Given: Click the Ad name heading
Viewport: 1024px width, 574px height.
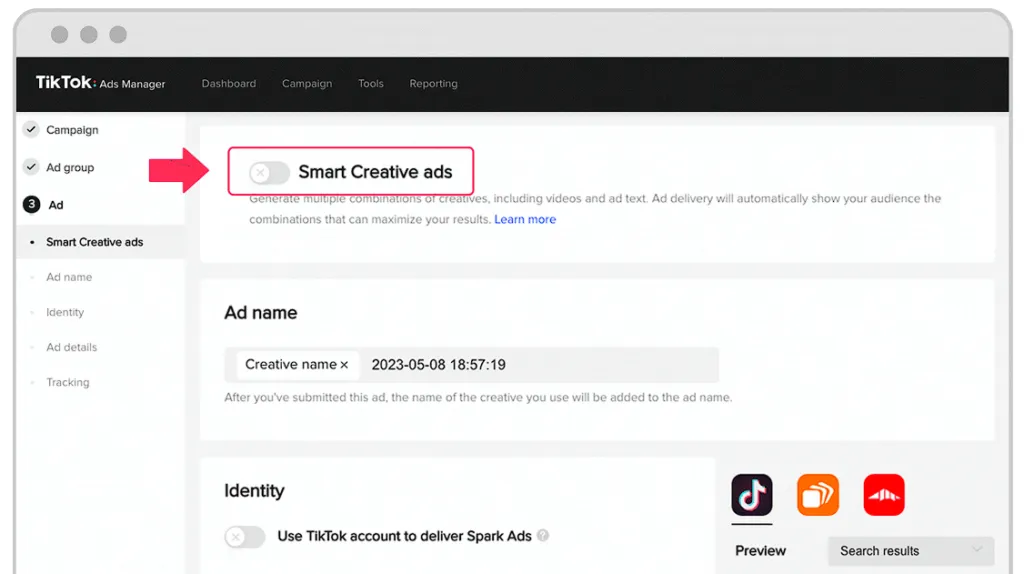Looking at the screenshot, I should pos(261,313).
